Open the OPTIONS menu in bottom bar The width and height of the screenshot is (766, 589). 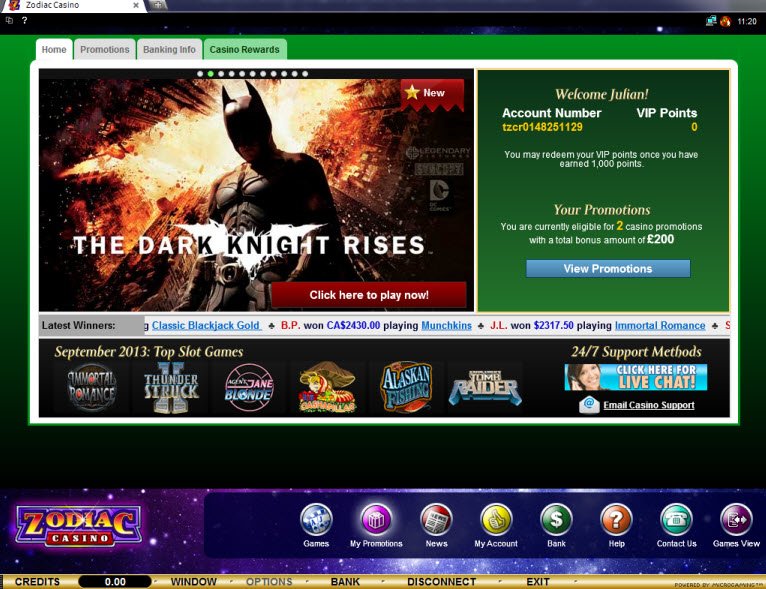269,582
